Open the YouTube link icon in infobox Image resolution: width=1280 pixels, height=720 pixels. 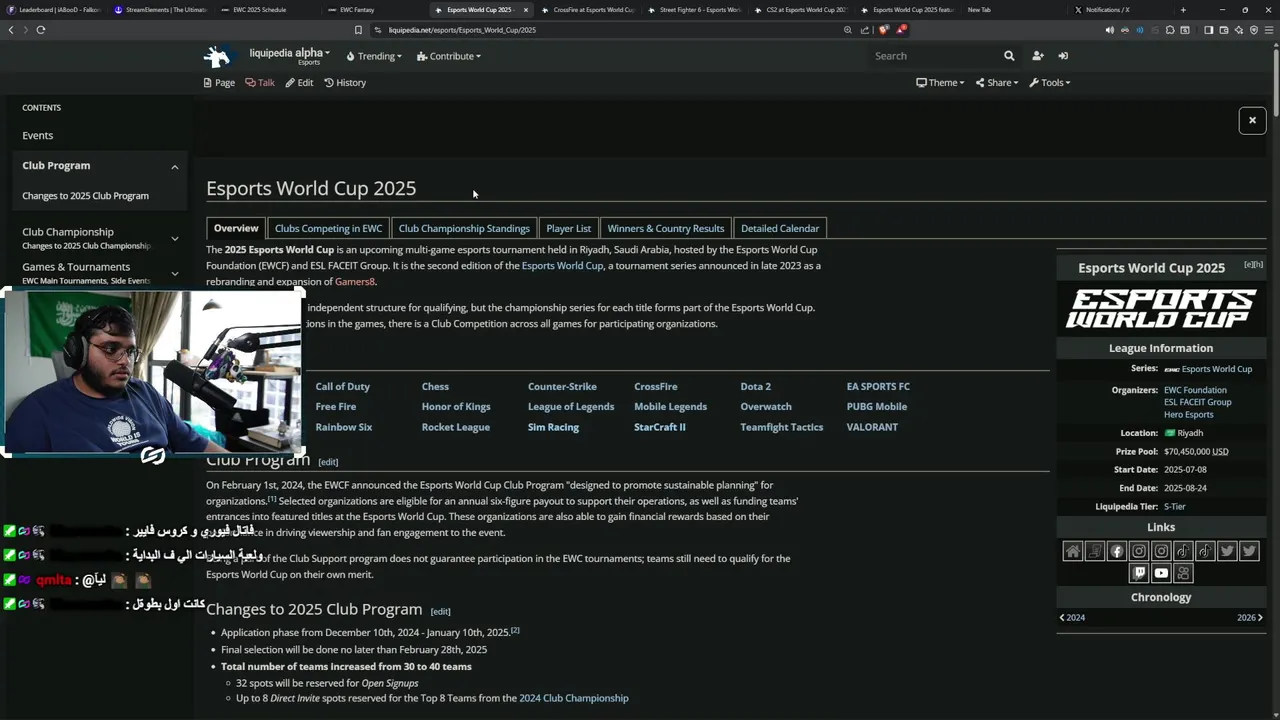[1161, 573]
